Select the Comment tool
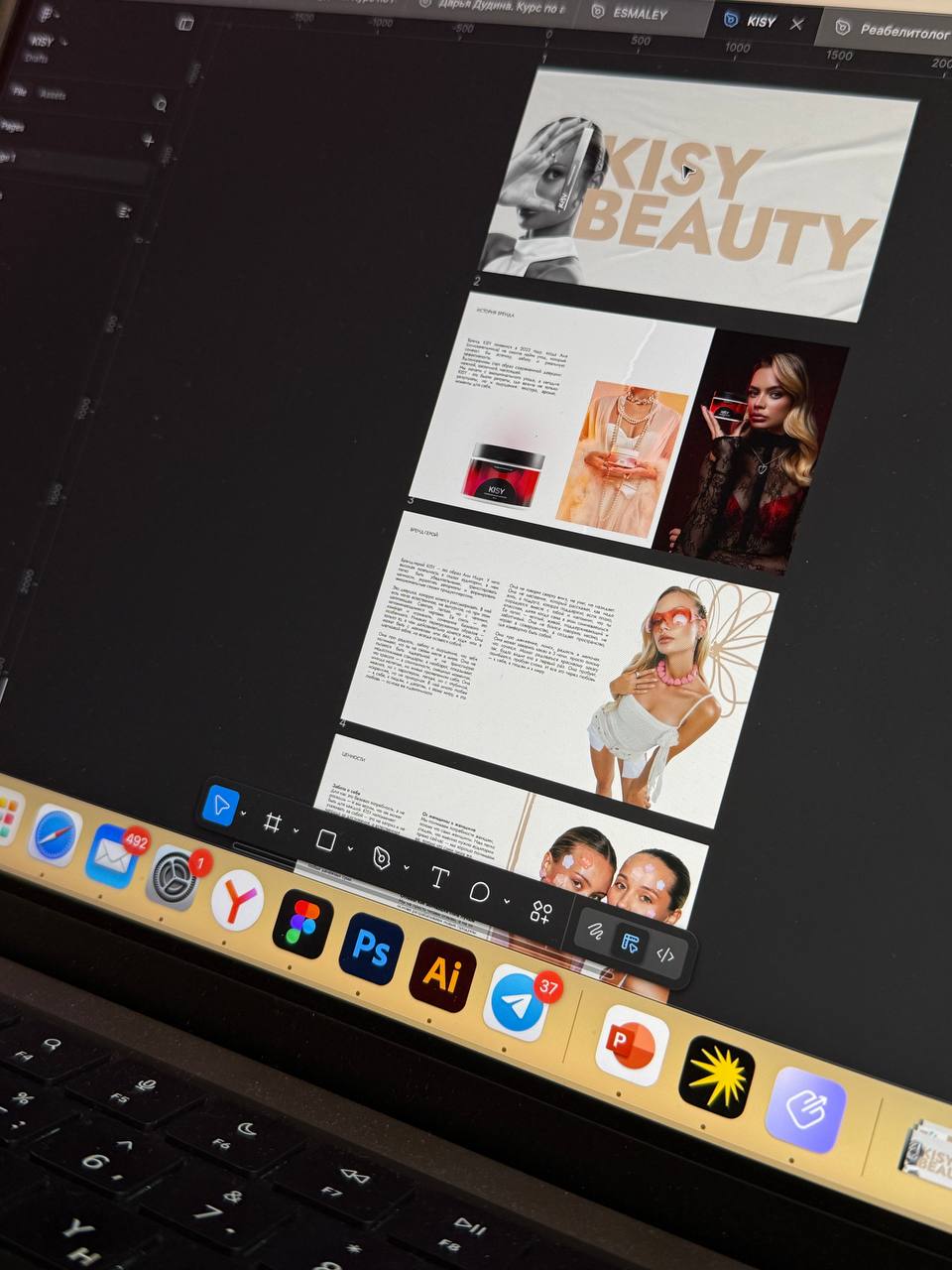Screen dimensions: 952x1270 coord(480,892)
